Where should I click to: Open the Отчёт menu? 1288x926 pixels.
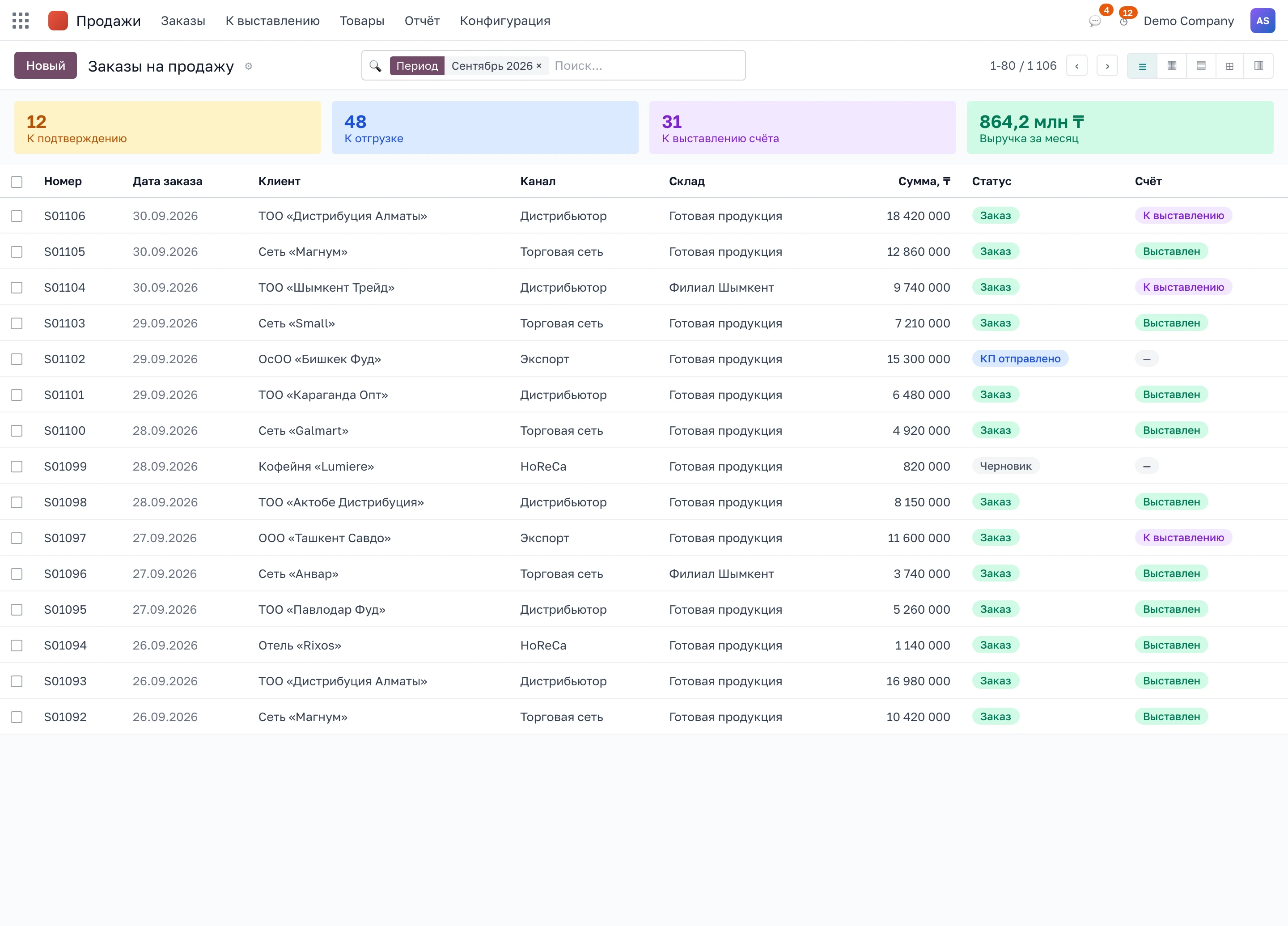click(x=422, y=21)
